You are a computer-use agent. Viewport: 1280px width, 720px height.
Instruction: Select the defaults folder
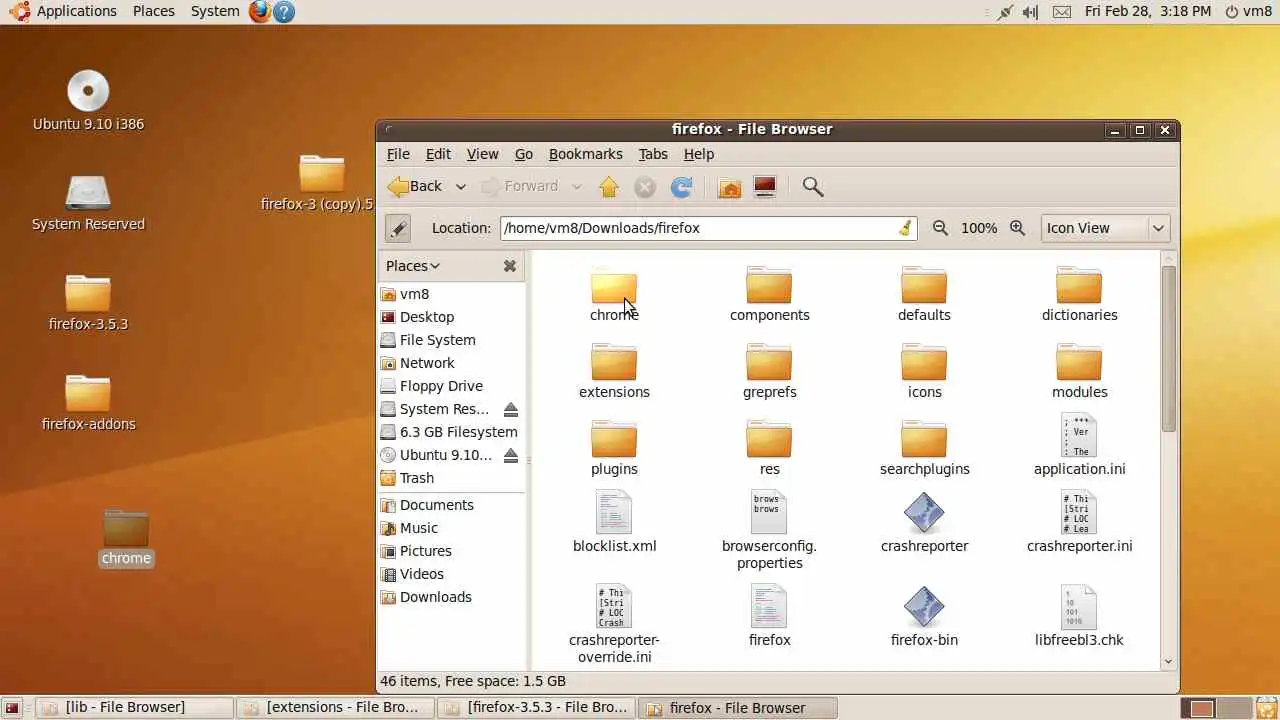click(924, 294)
